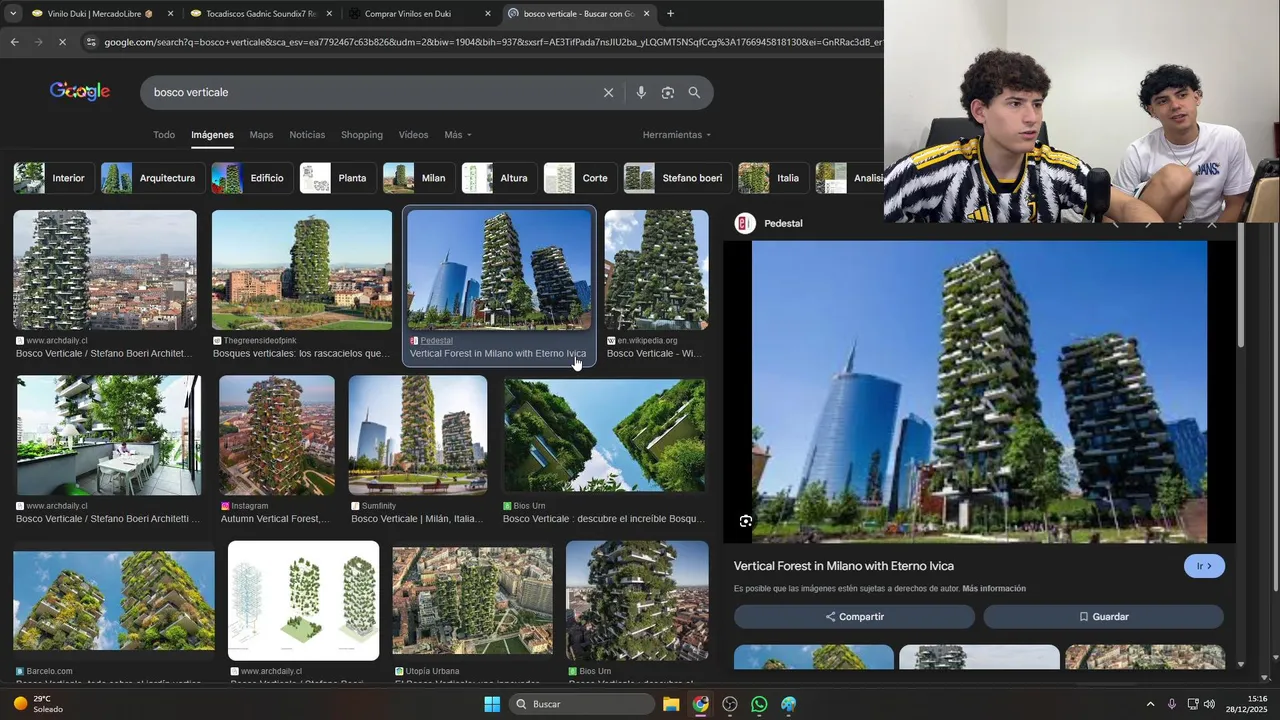Open WhatsApp from the taskbar

pyautogui.click(x=759, y=704)
